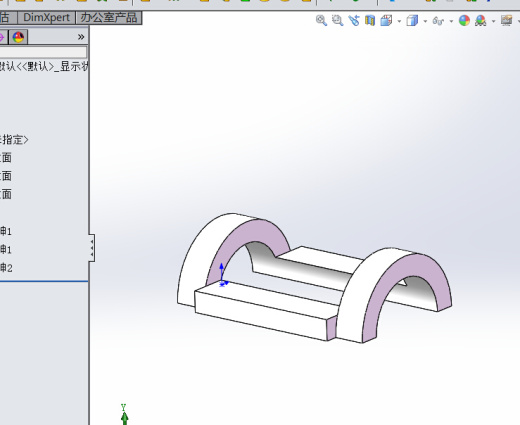Switch to the 办公室产品 tab
The width and height of the screenshot is (520, 425).
coord(109,17)
